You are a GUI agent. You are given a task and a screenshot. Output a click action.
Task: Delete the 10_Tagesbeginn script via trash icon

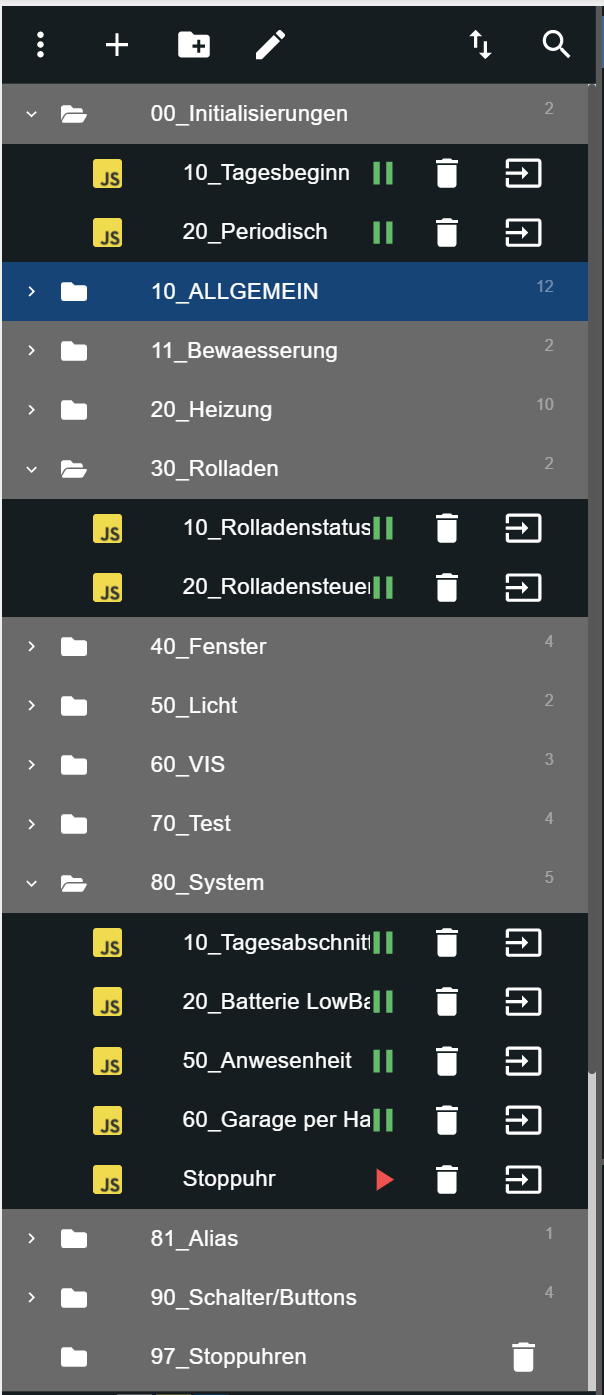[x=447, y=174]
